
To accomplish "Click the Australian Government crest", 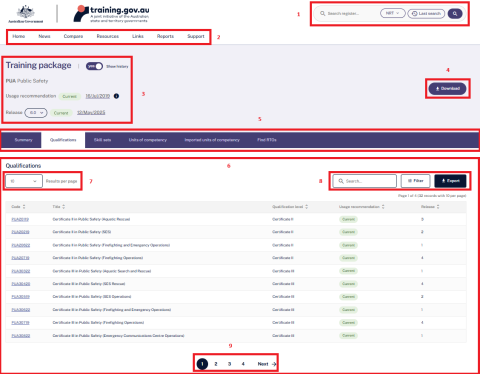I will pos(26,14).
